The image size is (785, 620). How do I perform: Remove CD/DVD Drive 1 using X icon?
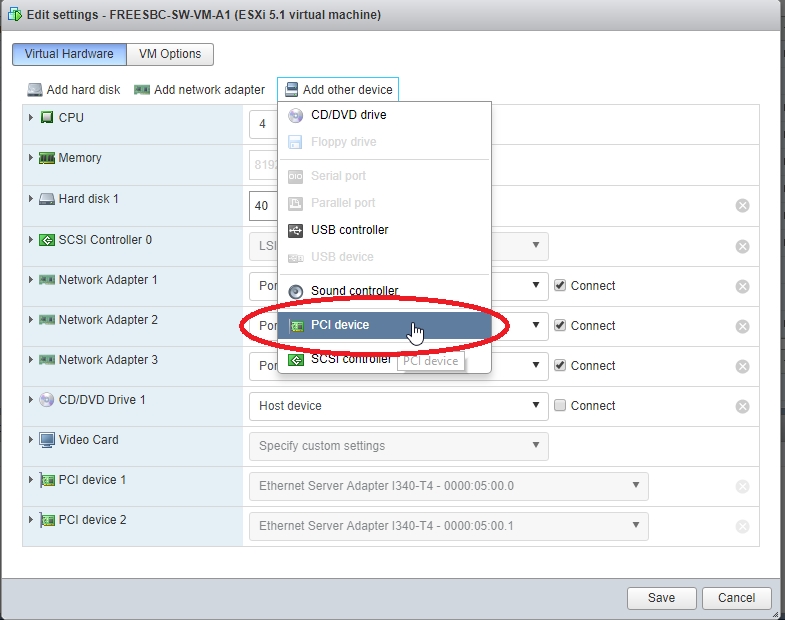742,406
